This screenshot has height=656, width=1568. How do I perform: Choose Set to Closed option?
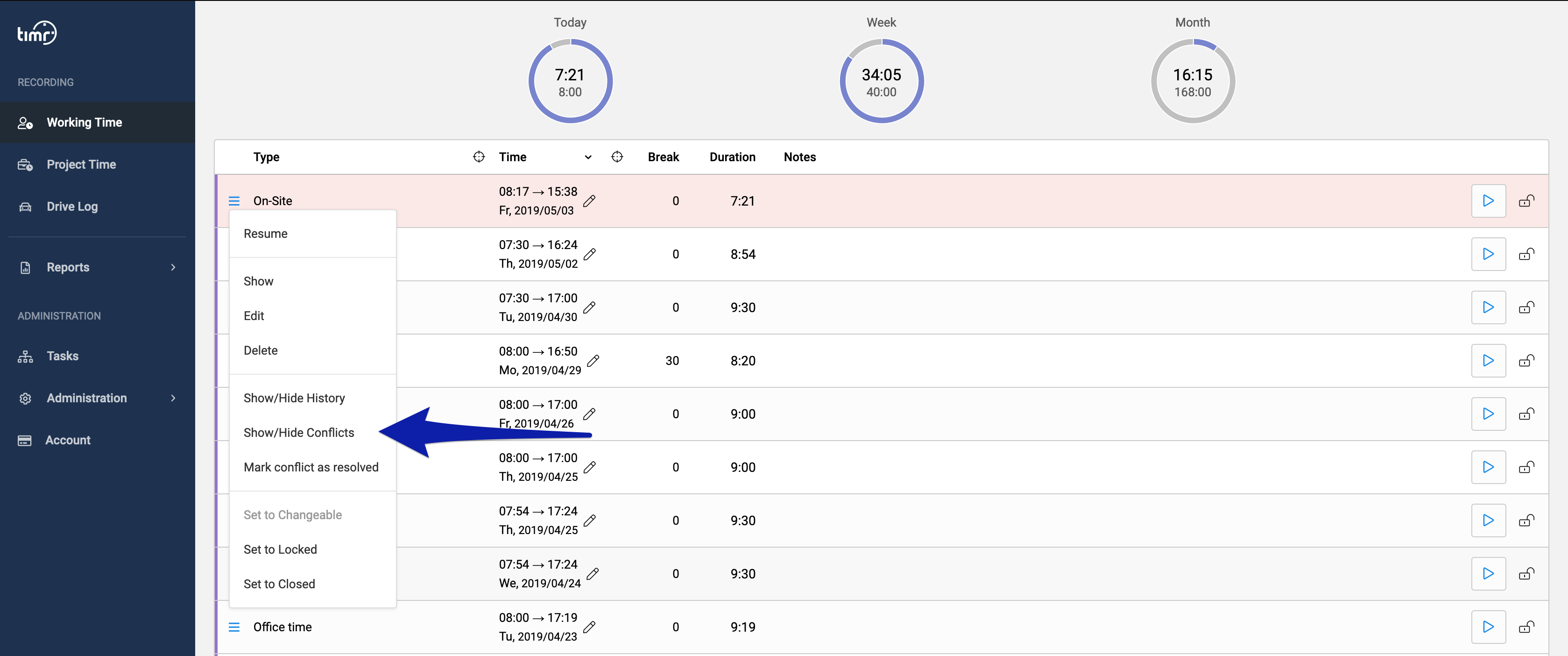(313, 585)
